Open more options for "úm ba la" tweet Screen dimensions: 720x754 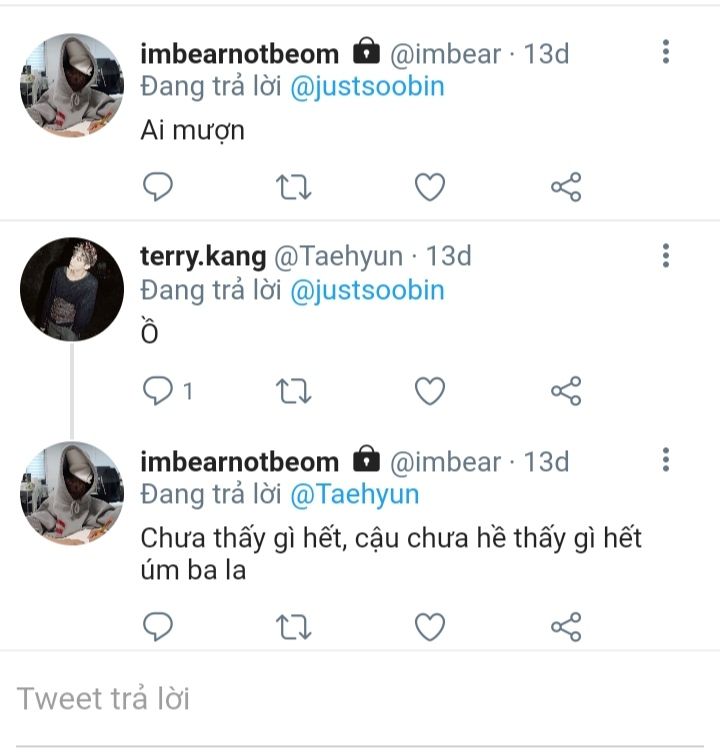tap(665, 461)
